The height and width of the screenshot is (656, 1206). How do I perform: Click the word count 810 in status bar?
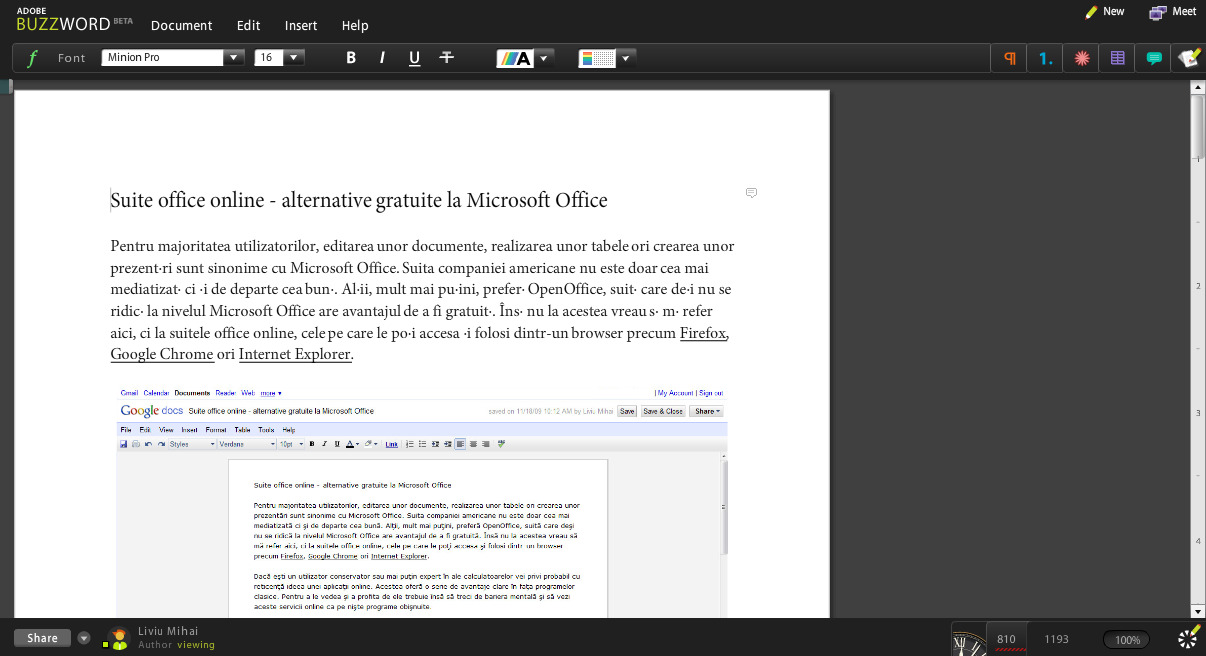[1006, 639]
